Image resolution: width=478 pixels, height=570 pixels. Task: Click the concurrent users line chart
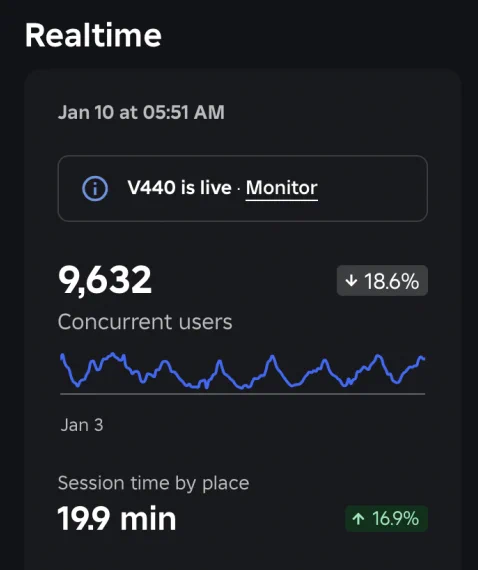click(242, 373)
